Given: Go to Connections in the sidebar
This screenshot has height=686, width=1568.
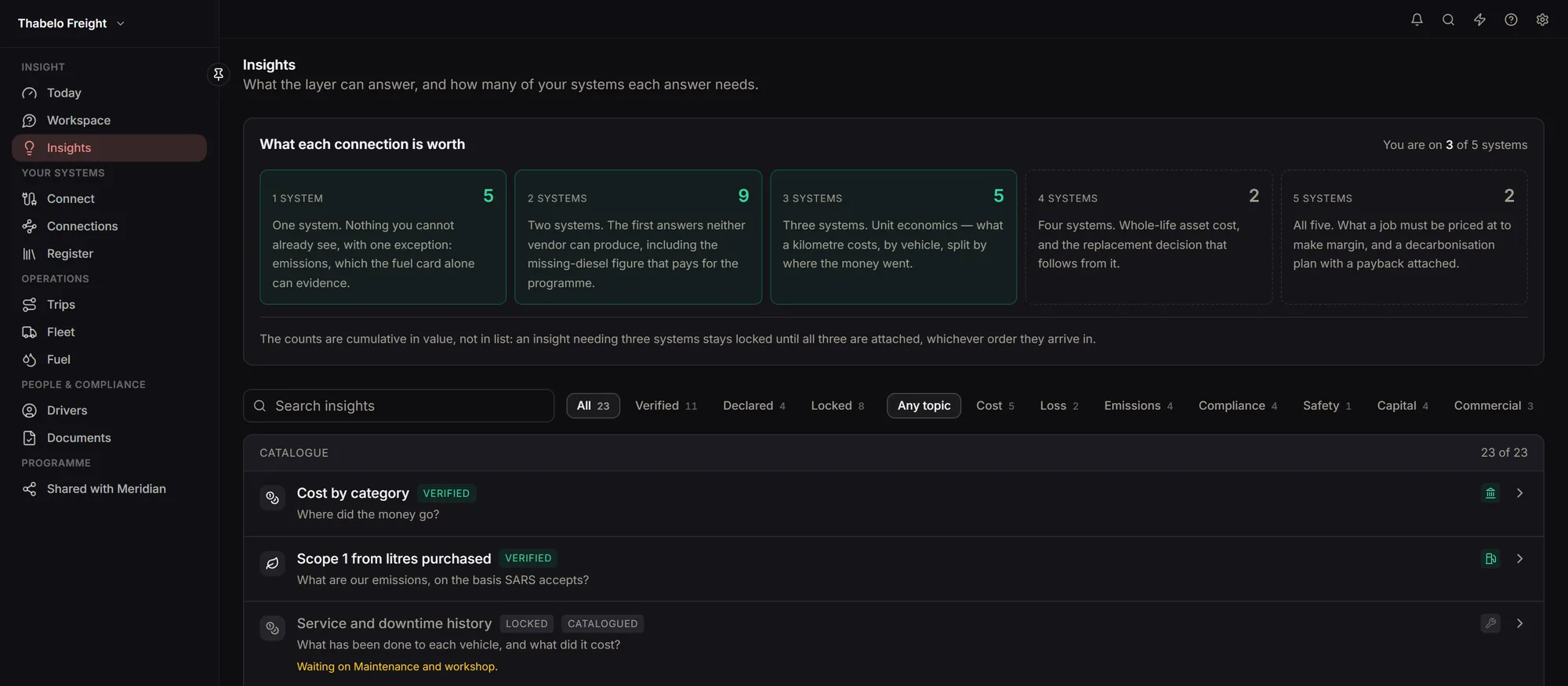Looking at the screenshot, I should pyautogui.click(x=109, y=227).
